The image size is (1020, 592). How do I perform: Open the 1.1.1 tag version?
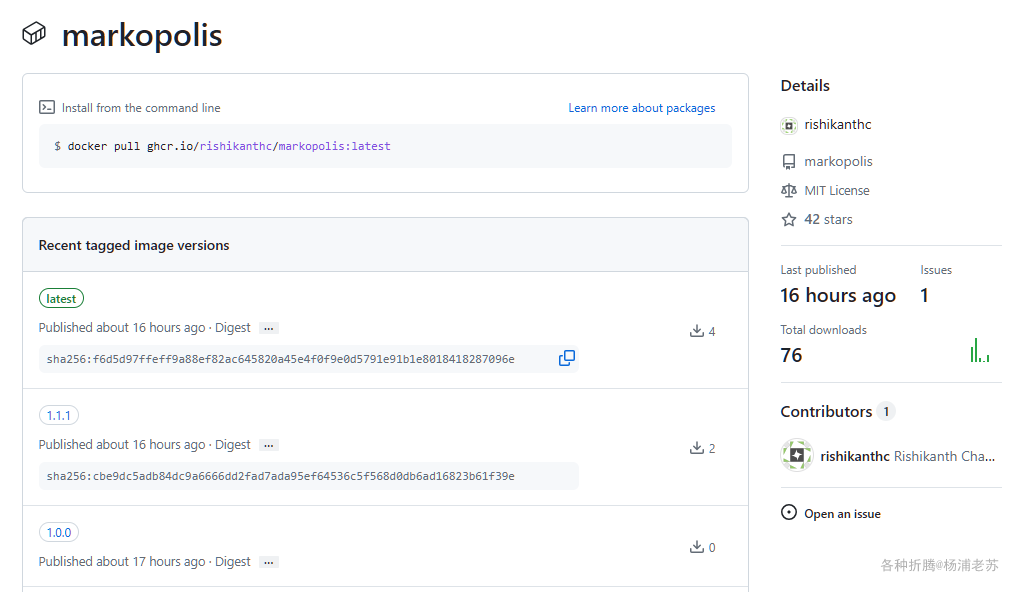[59, 415]
